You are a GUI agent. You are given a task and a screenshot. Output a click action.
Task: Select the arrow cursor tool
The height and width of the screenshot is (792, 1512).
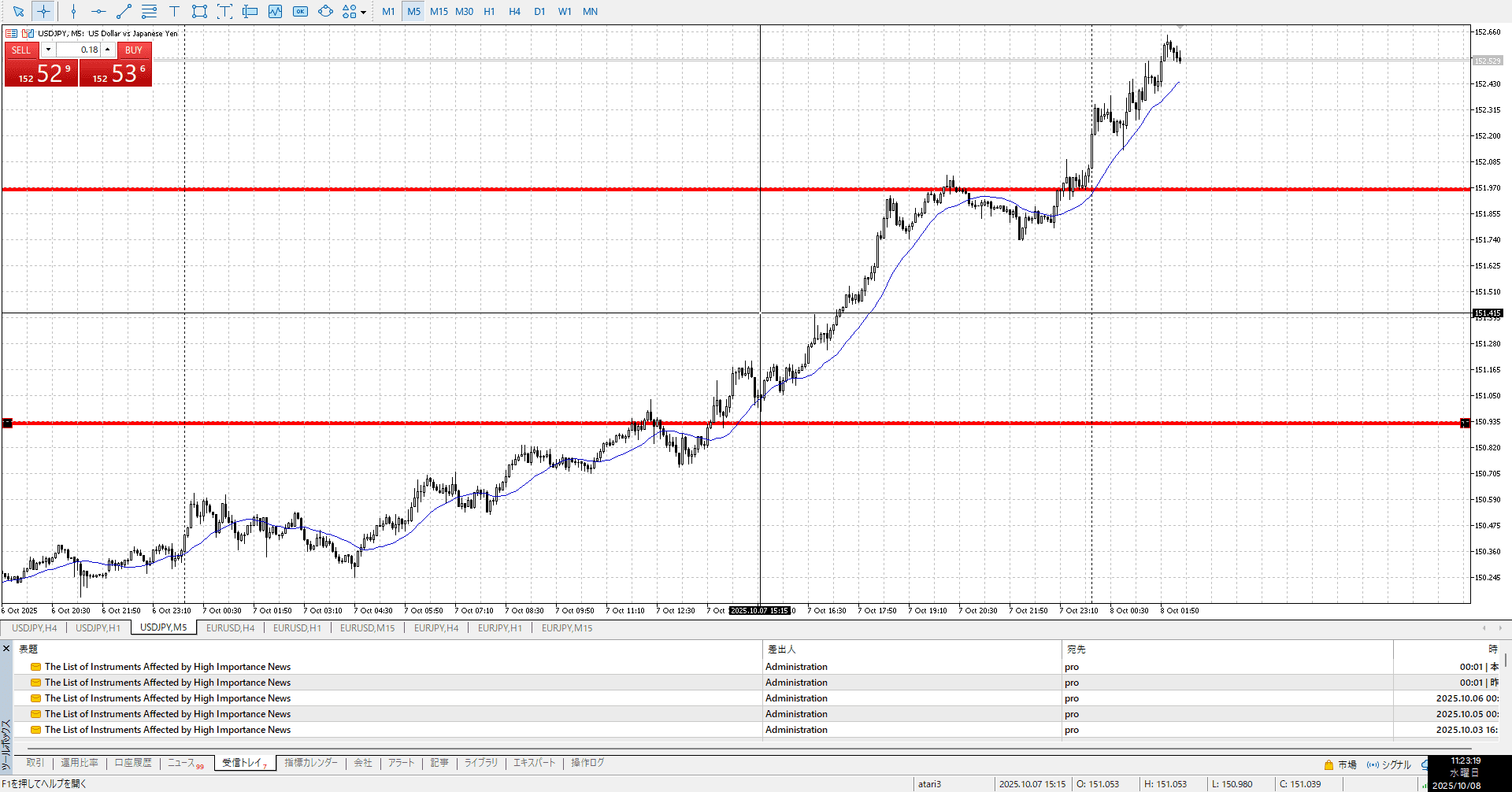[x=18, y=12]
